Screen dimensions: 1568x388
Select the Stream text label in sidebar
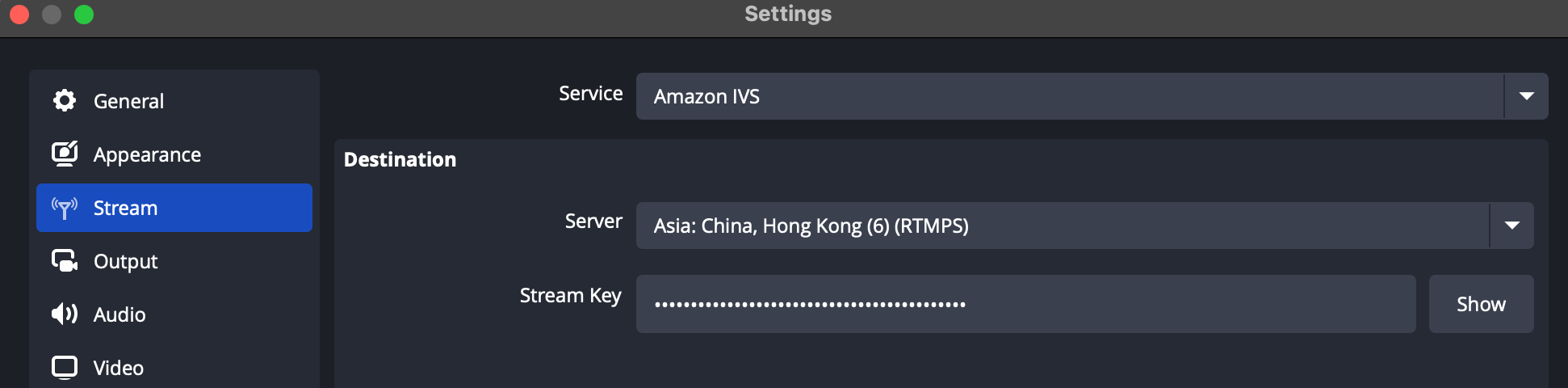[125, 208]
